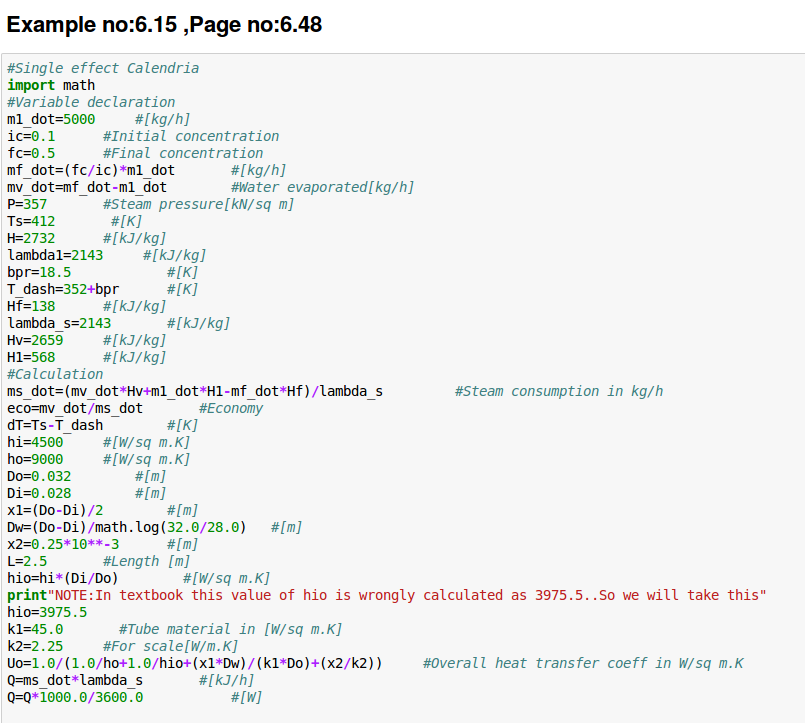This screenshot has height=723, width=805.
Task: Click the '#Single effect Calendria' comment line
Action: point(103,68)
